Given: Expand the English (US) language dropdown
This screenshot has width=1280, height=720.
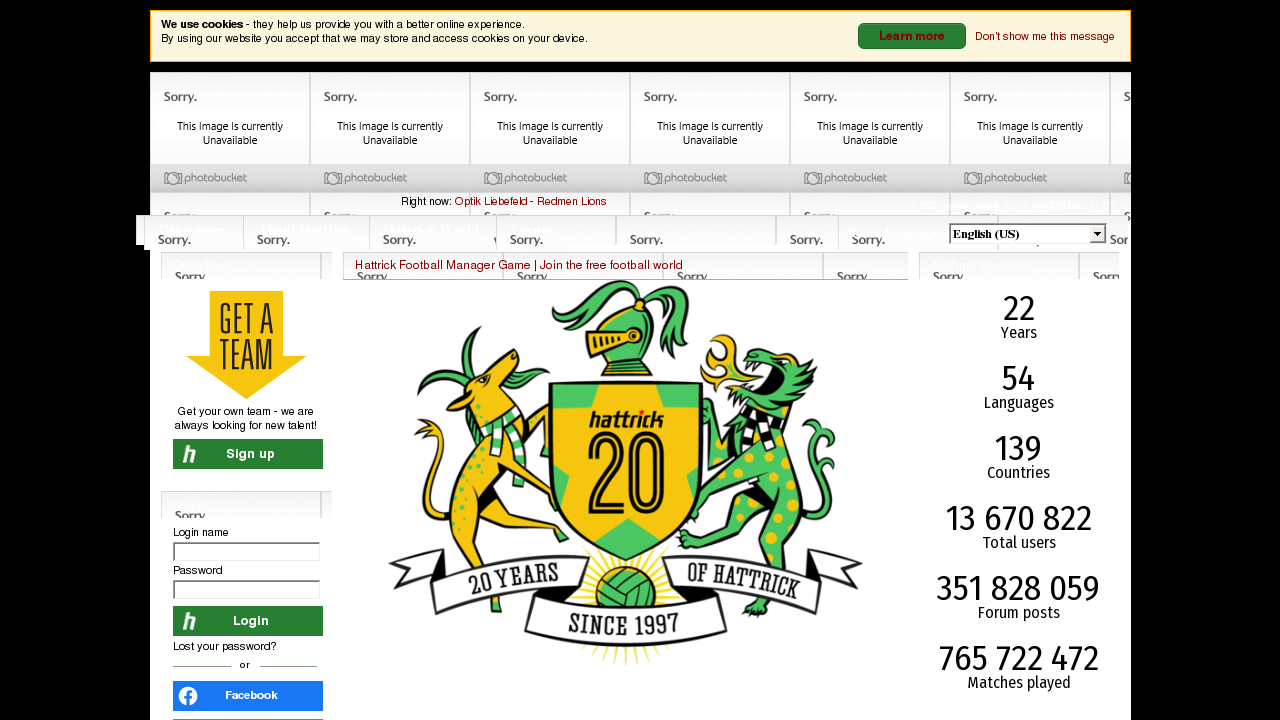Looking at the screenshot, I should (1027, 234).
